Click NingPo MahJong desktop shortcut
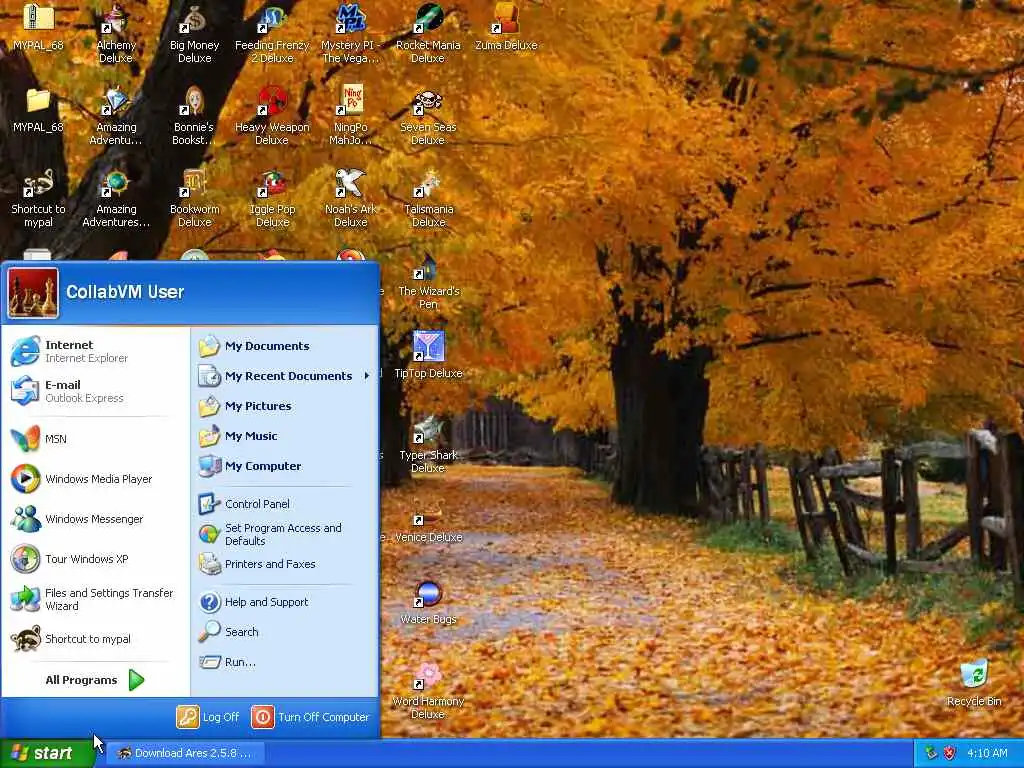This screenshot has height=768, width=1024. (350, 115)
